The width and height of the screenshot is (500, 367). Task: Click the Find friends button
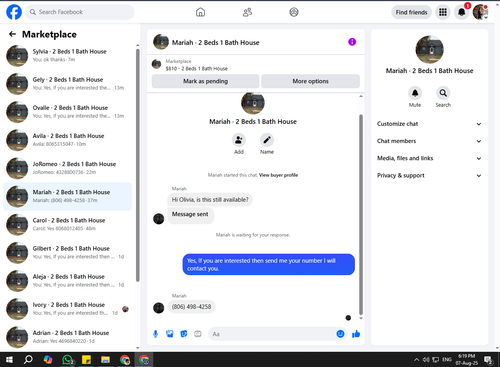point(411,12)
